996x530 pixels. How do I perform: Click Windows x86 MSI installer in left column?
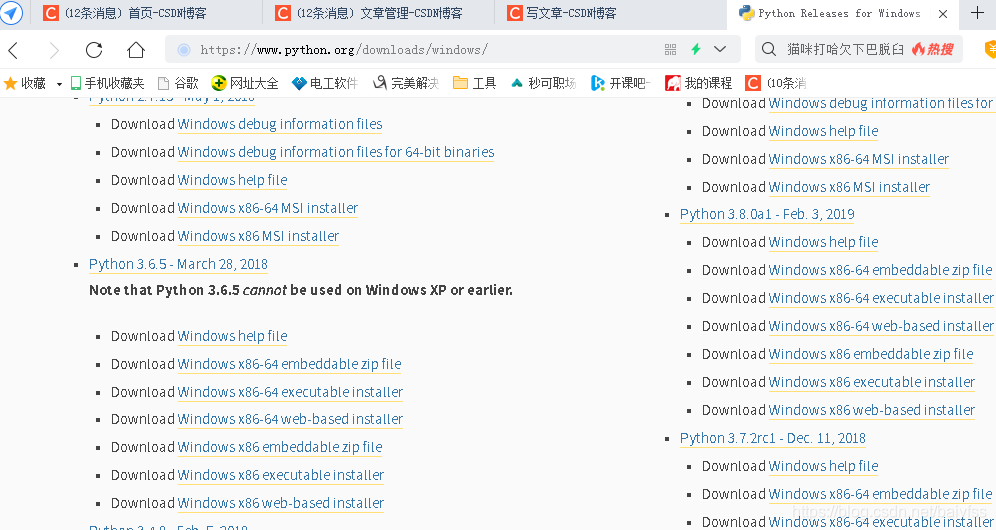point(258,236)
